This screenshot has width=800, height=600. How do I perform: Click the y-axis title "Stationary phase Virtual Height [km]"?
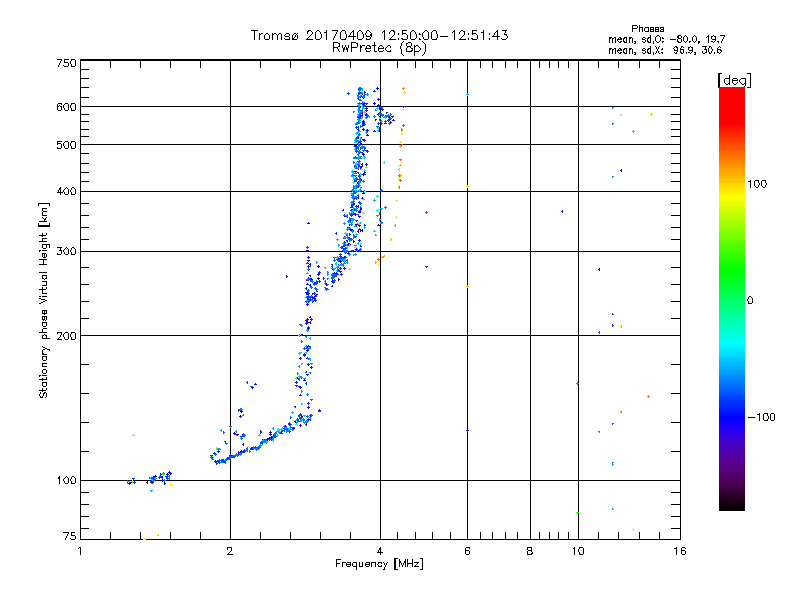pos(44,300)
